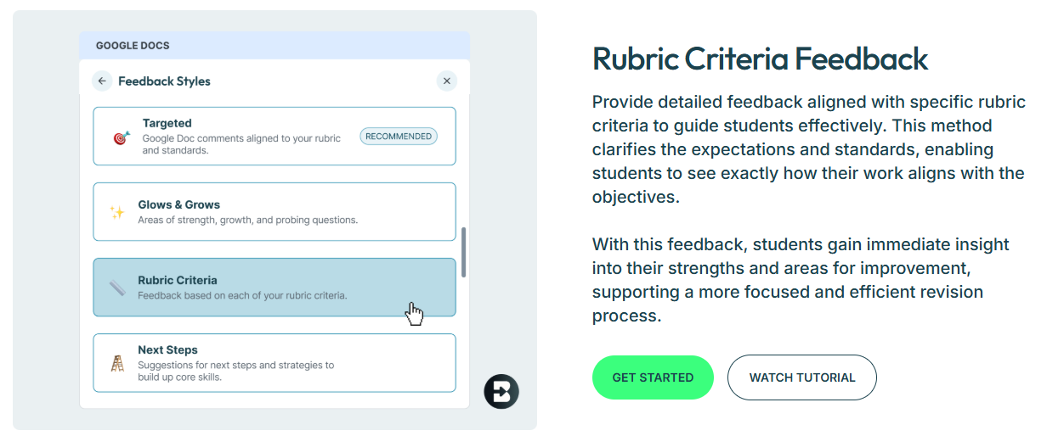Image resolution: width=1048 pixels, height=436 pixels.
Task: Select the Rubric Criteria option title
Action: coord(177,280)
